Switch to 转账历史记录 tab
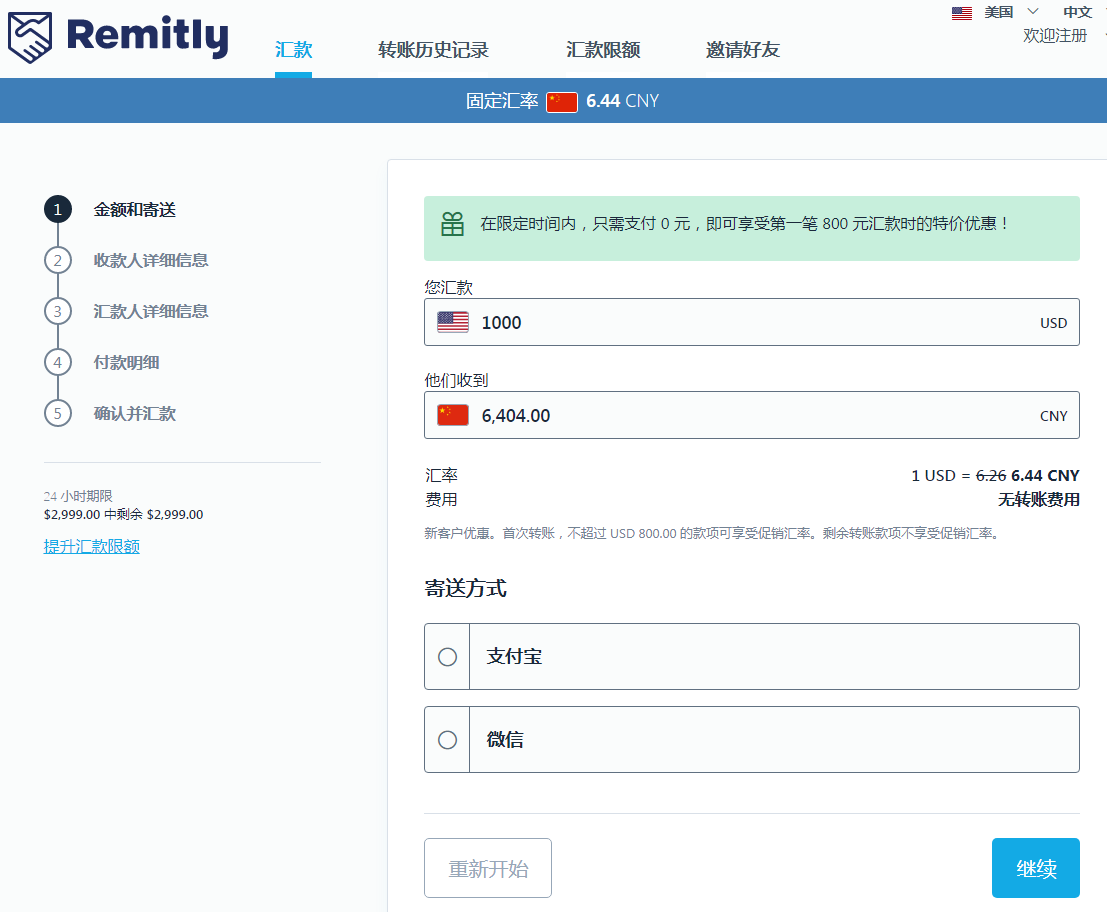Viewport: 1107px width, 912px height. click(433, 50)
